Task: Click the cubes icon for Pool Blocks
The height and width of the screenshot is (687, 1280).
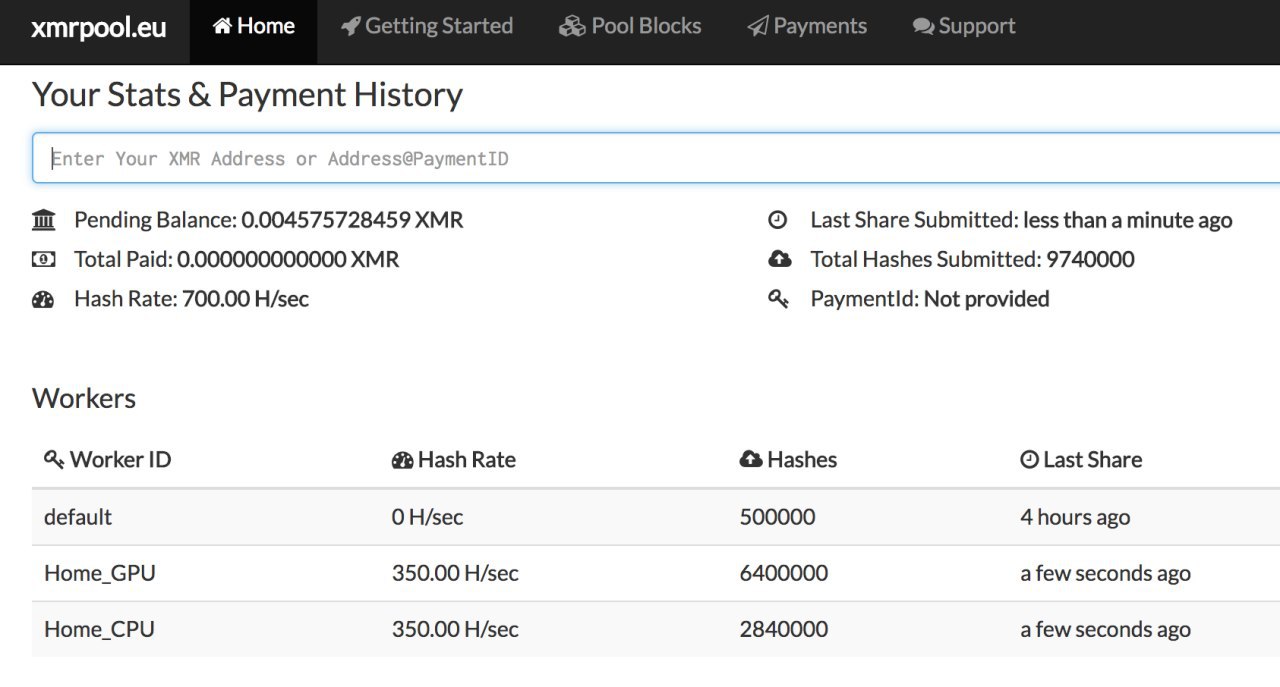Action: click(572, 27)
